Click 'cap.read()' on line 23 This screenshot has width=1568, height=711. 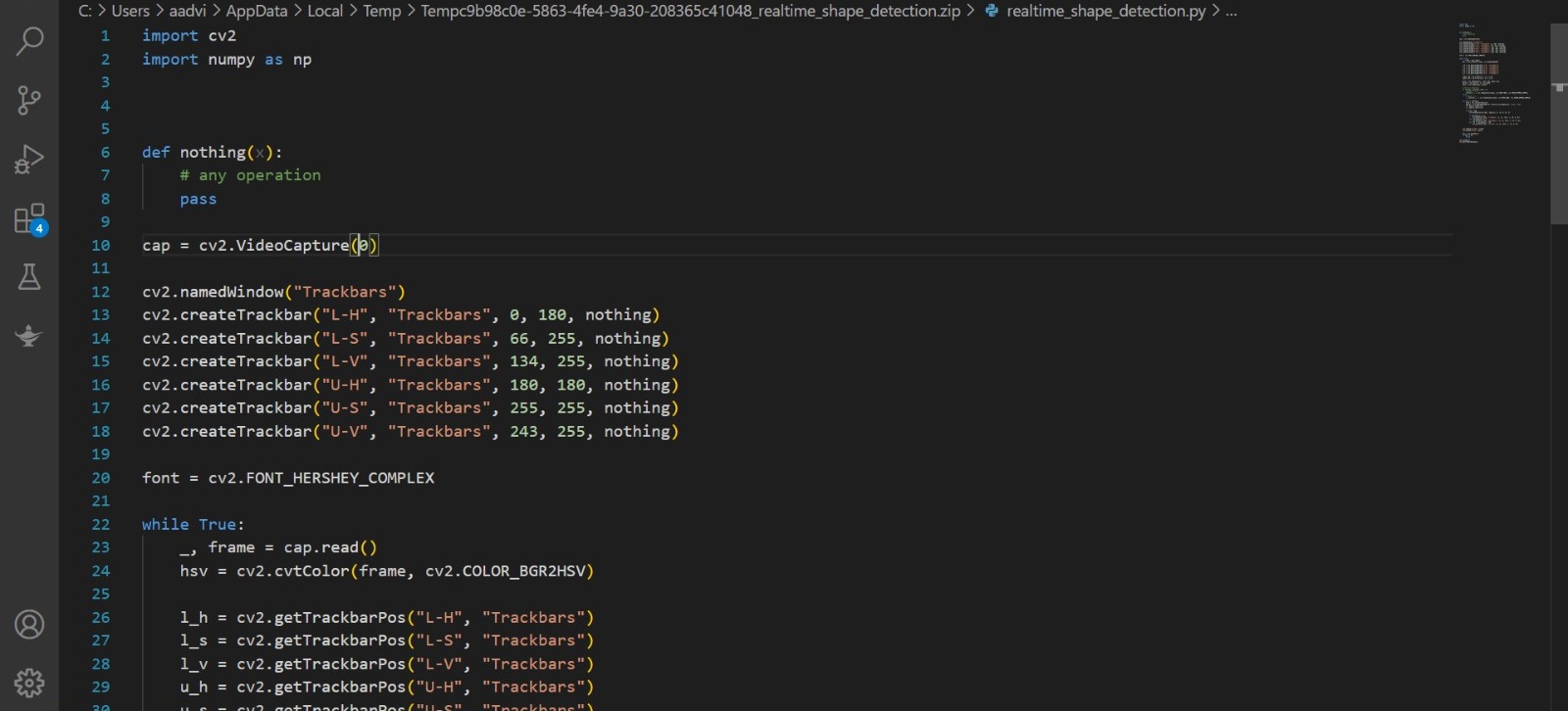330,547
